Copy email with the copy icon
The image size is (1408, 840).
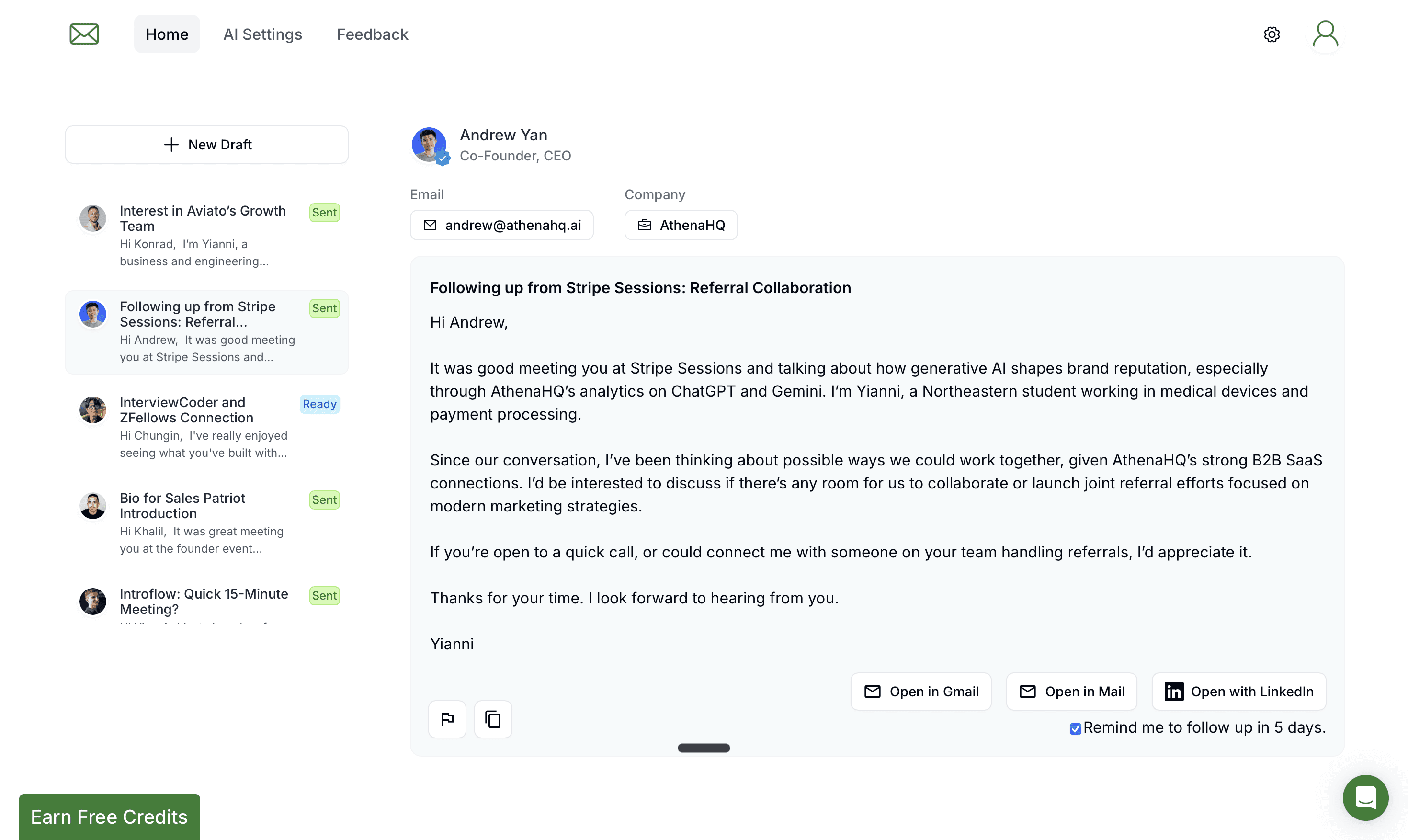tap(493, 719)
